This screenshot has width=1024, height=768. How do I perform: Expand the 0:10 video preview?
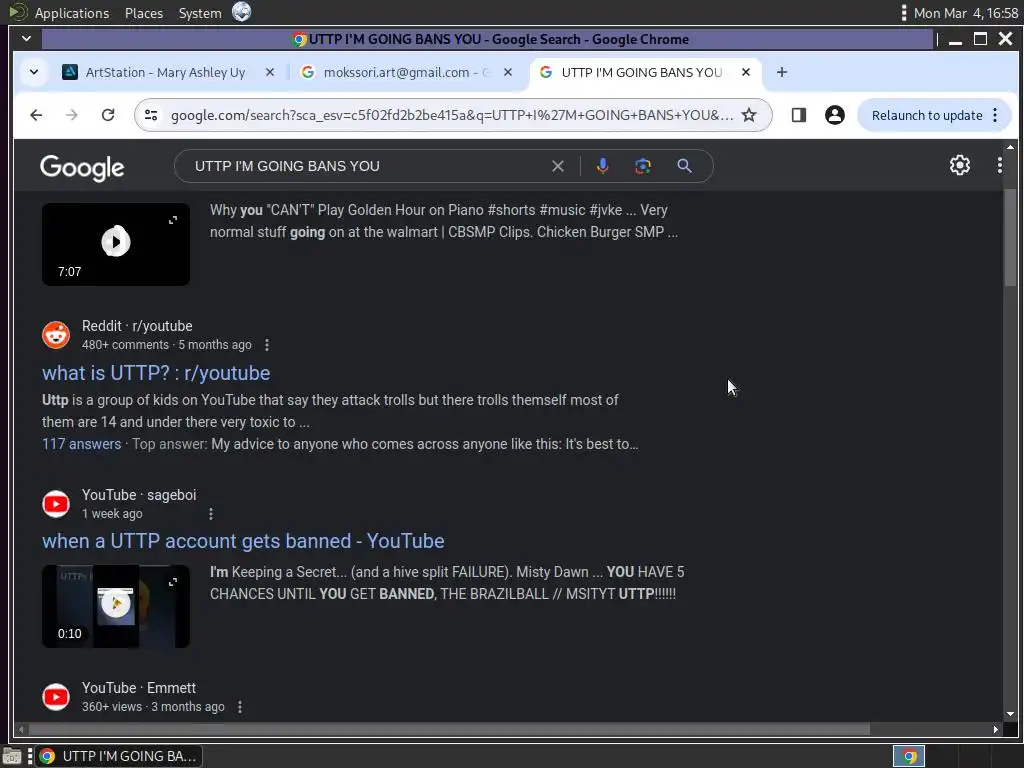pos(172,582)
